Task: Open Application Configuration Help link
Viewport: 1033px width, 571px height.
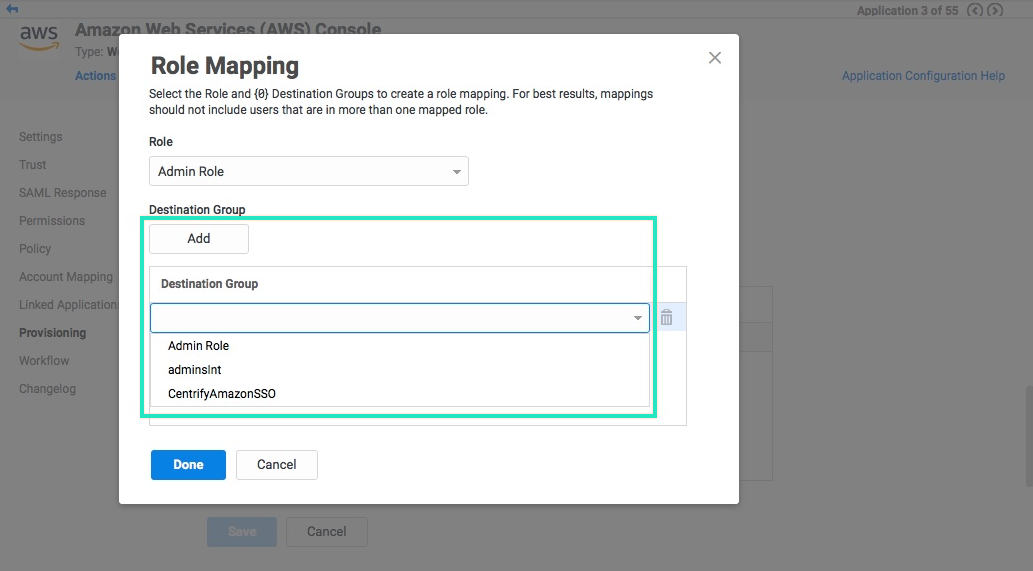Action: pos(923,76)
